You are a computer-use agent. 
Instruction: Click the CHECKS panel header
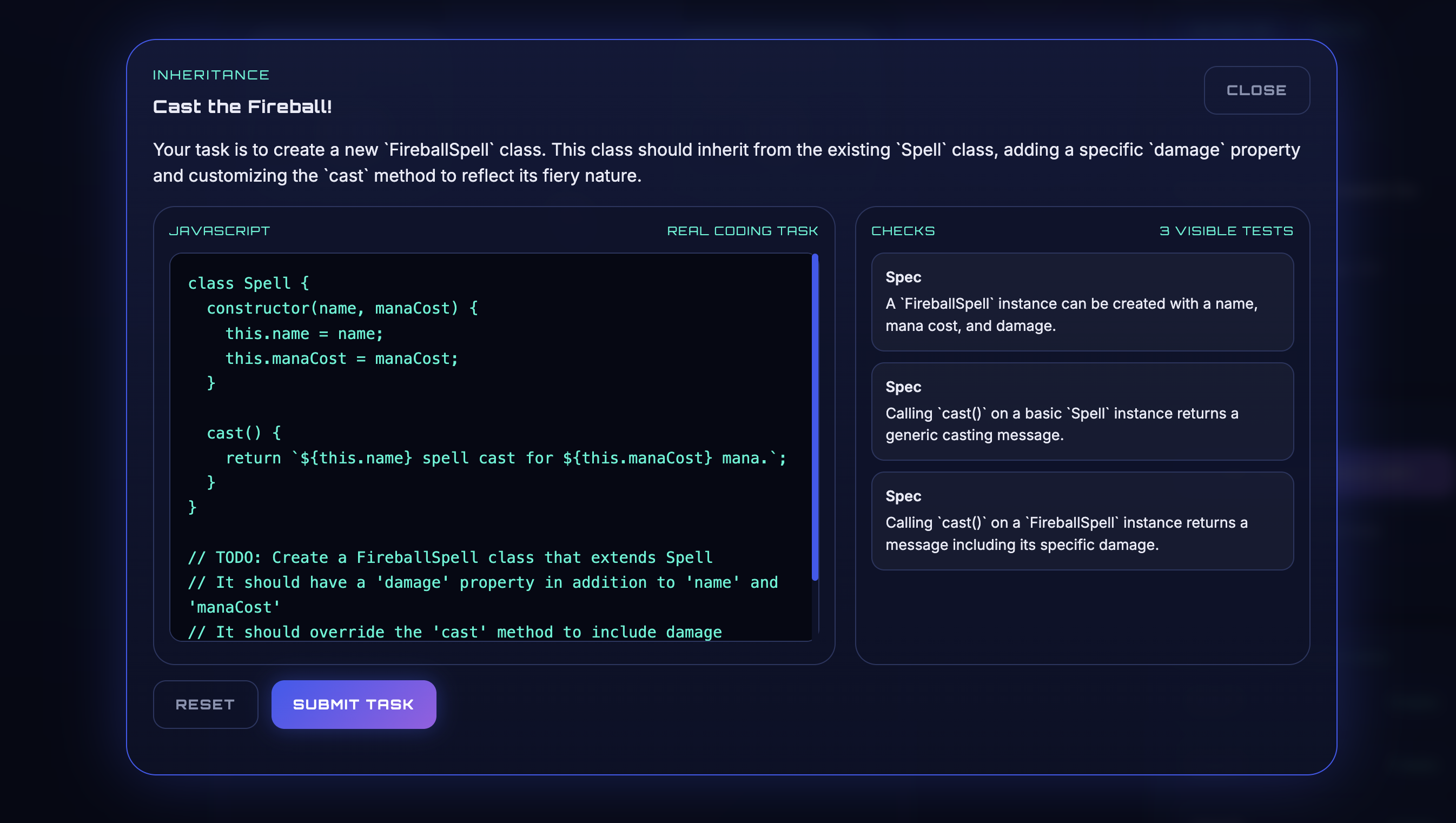903,230
